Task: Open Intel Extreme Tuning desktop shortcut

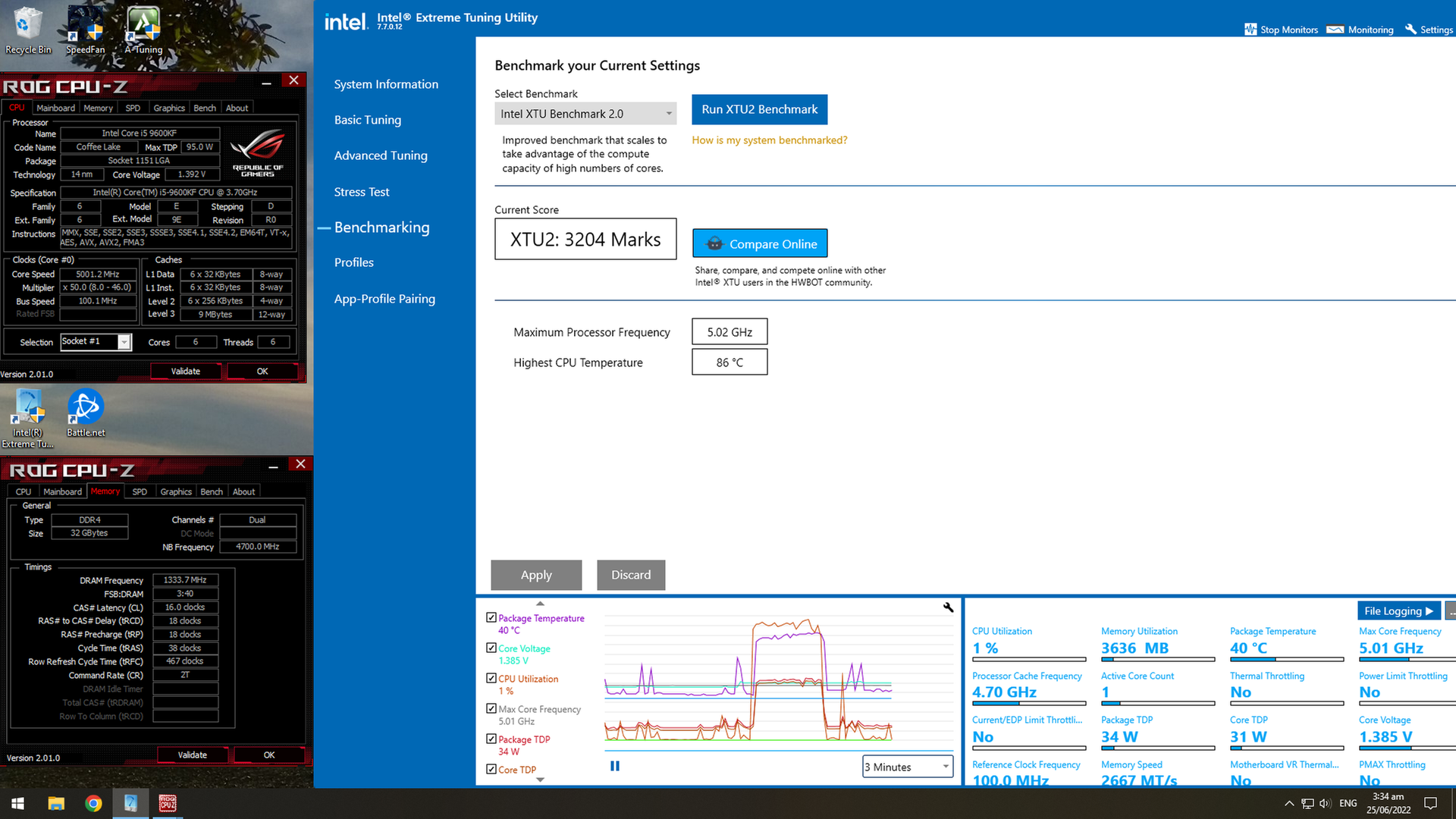Action: tap(28, 418)
